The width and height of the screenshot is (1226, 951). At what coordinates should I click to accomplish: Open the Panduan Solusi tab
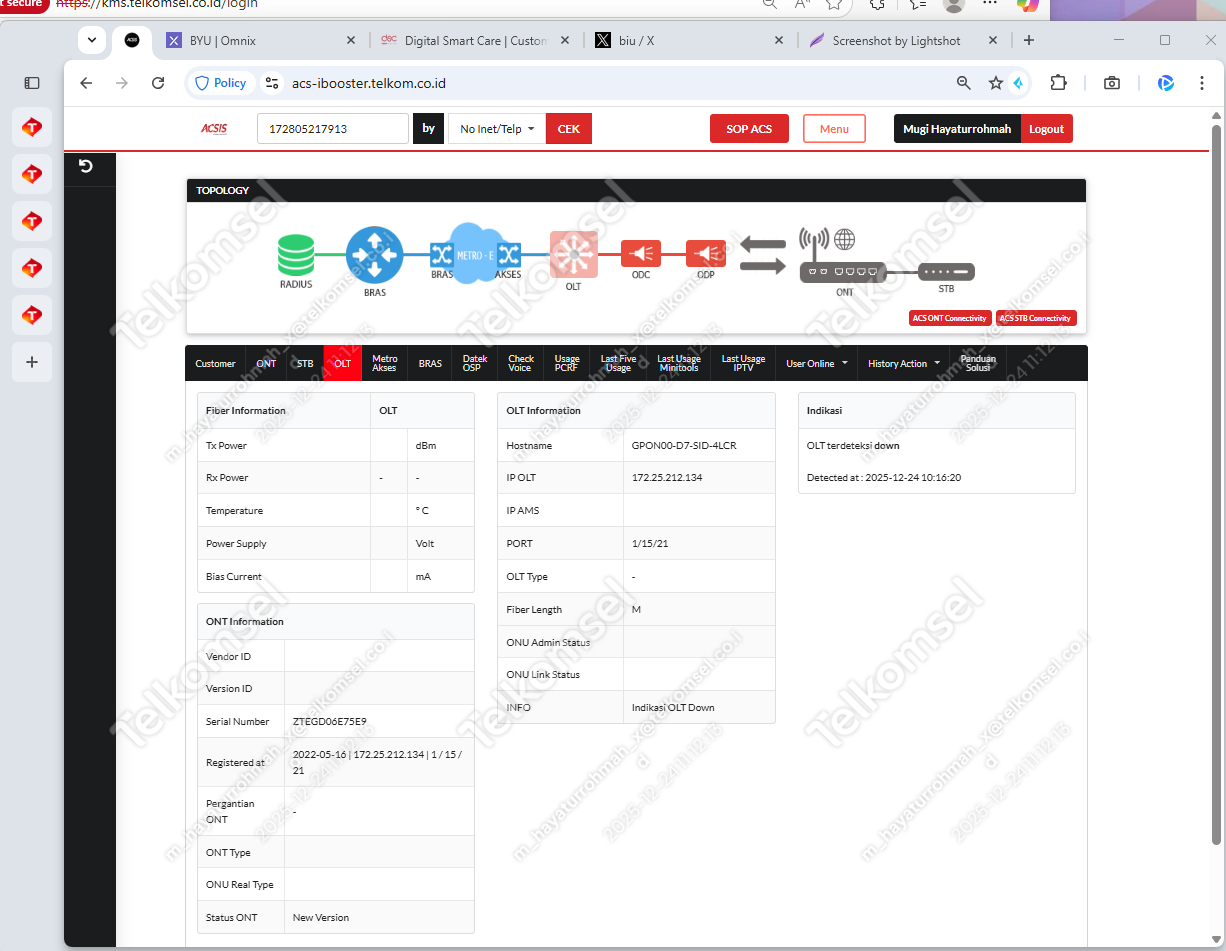pyautogui.click(x=978, y=363)
